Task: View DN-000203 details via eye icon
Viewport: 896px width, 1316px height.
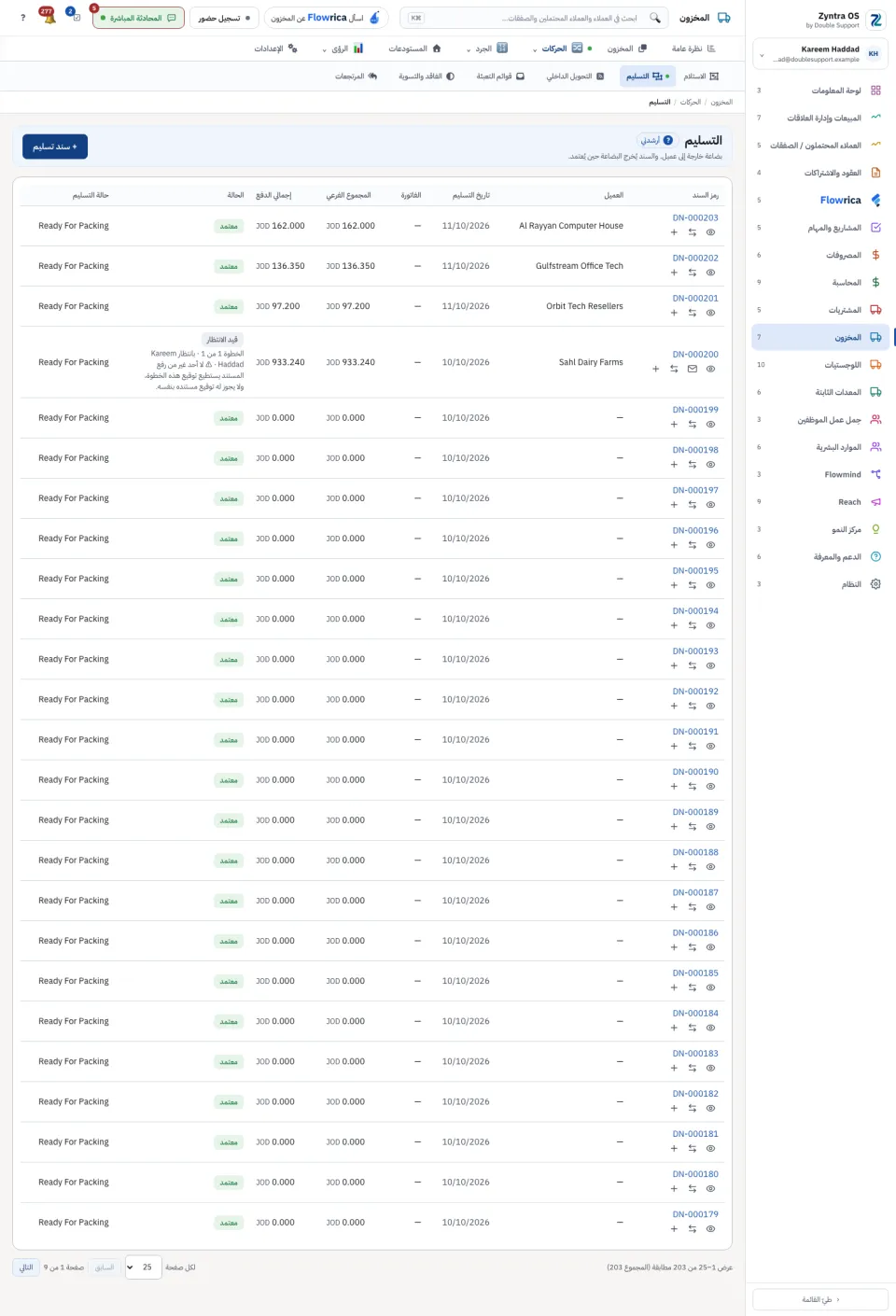Action: [x=710, y=232]
